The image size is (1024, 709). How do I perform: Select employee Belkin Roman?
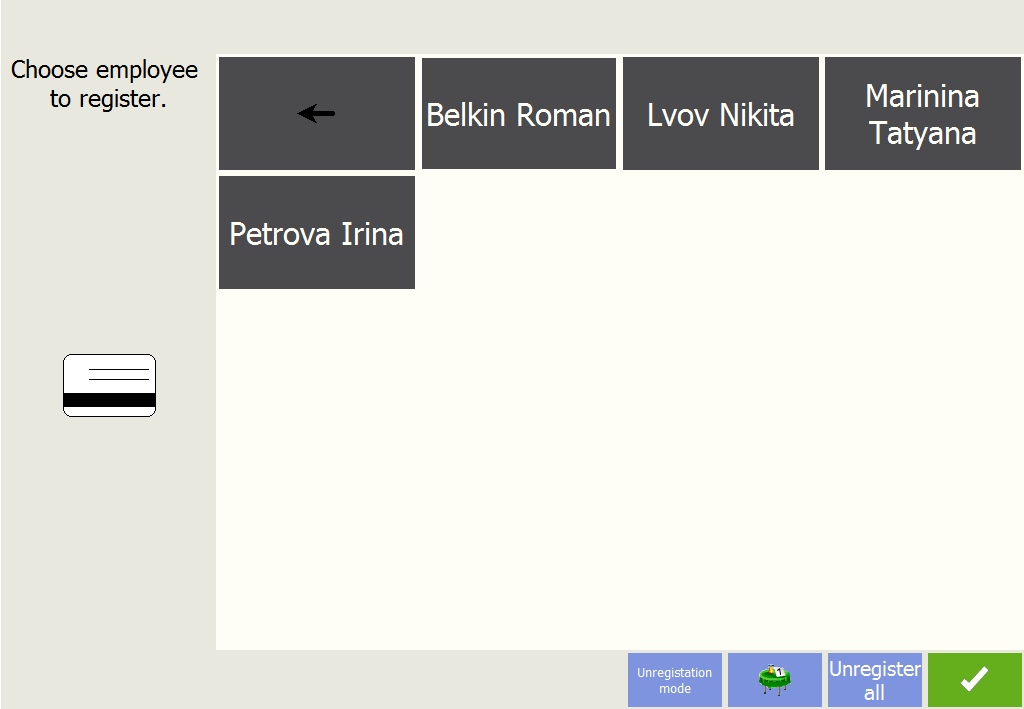(519, 114)
